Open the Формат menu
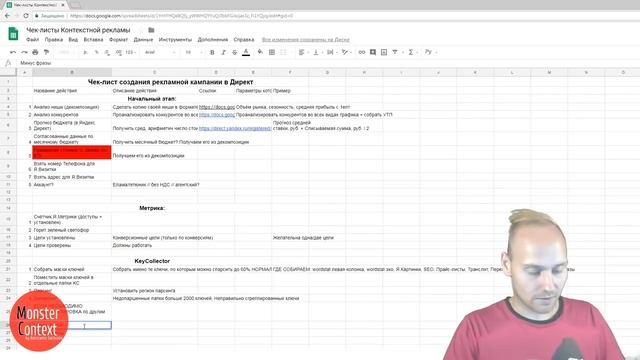The height and width of the screenshot is (360, 640). point(118,40)
